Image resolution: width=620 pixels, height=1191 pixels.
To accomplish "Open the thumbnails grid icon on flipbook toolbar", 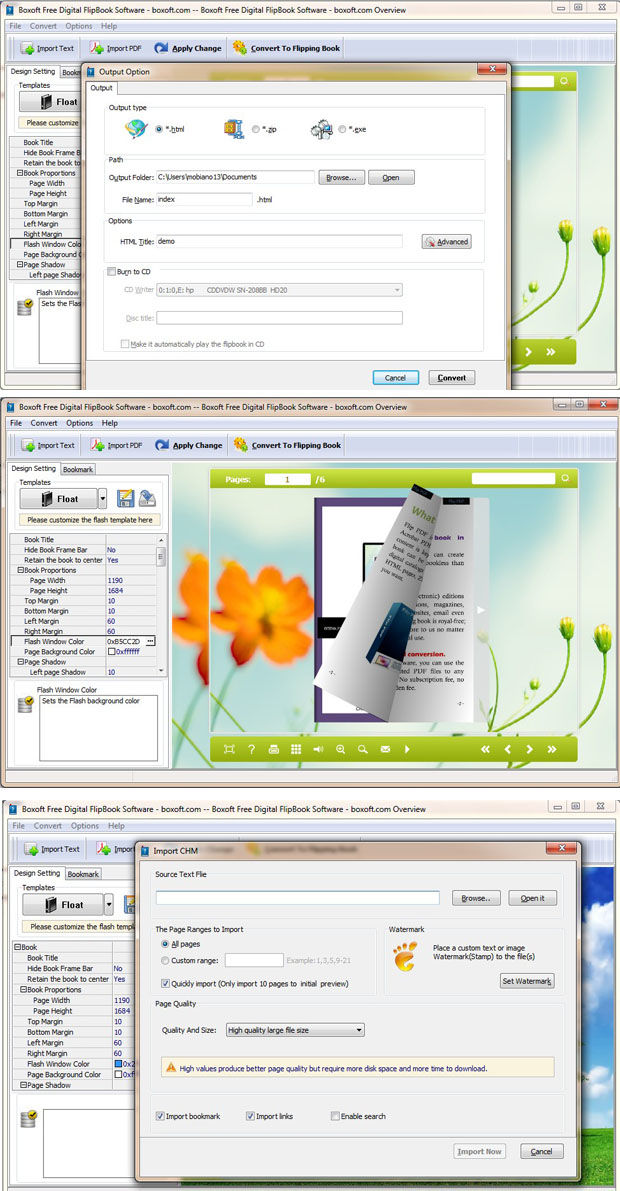I will coord(296,749).
